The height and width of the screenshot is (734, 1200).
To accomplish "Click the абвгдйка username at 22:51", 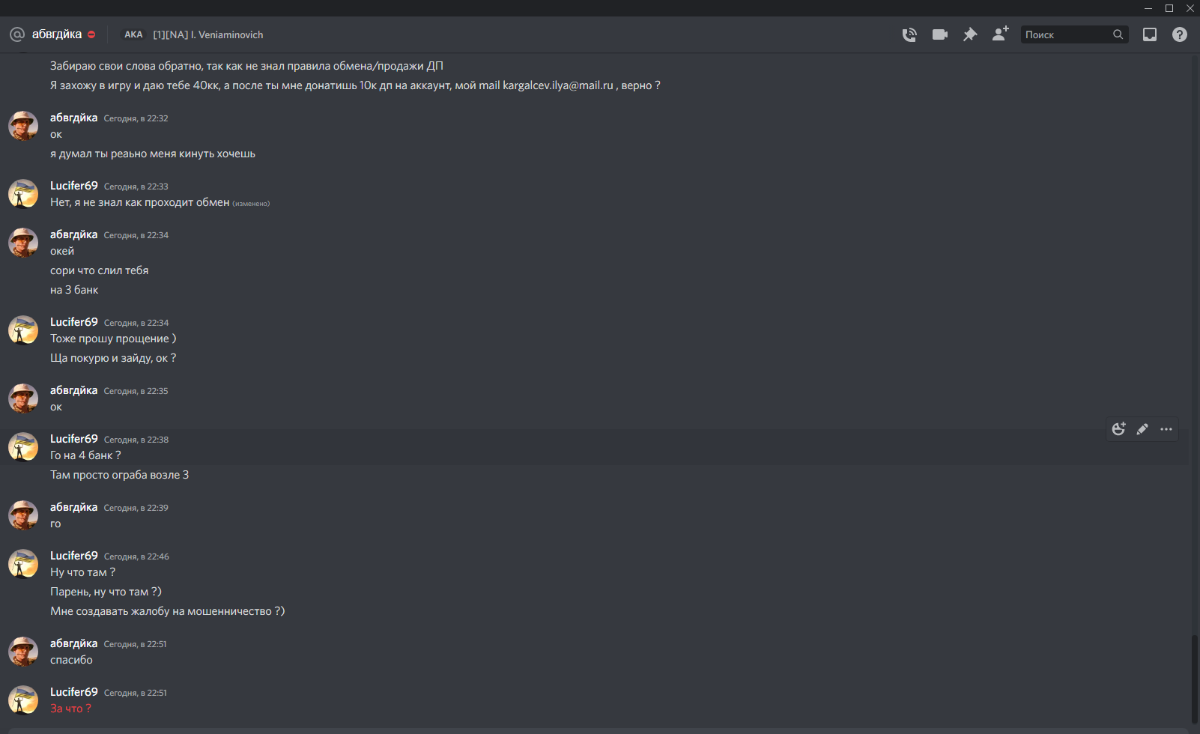I will click(74, 643).
